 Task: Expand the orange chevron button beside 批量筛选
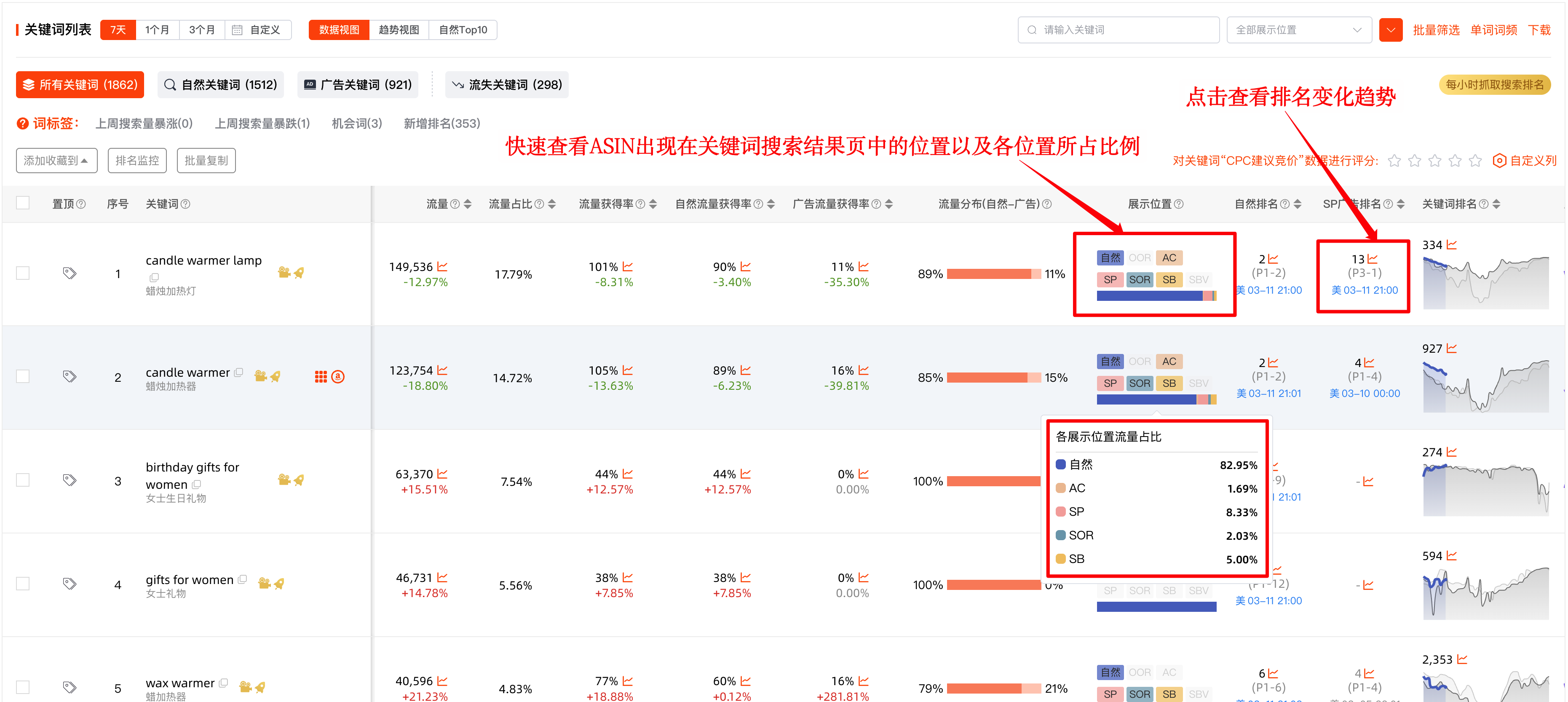[1391, 29]
